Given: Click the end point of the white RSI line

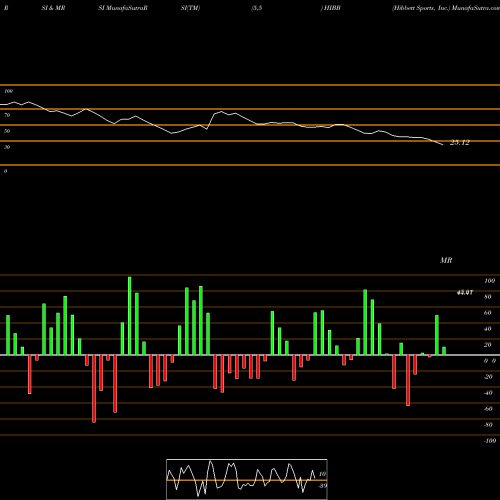Looking at the screenshot, I should [x=443, y=144].
